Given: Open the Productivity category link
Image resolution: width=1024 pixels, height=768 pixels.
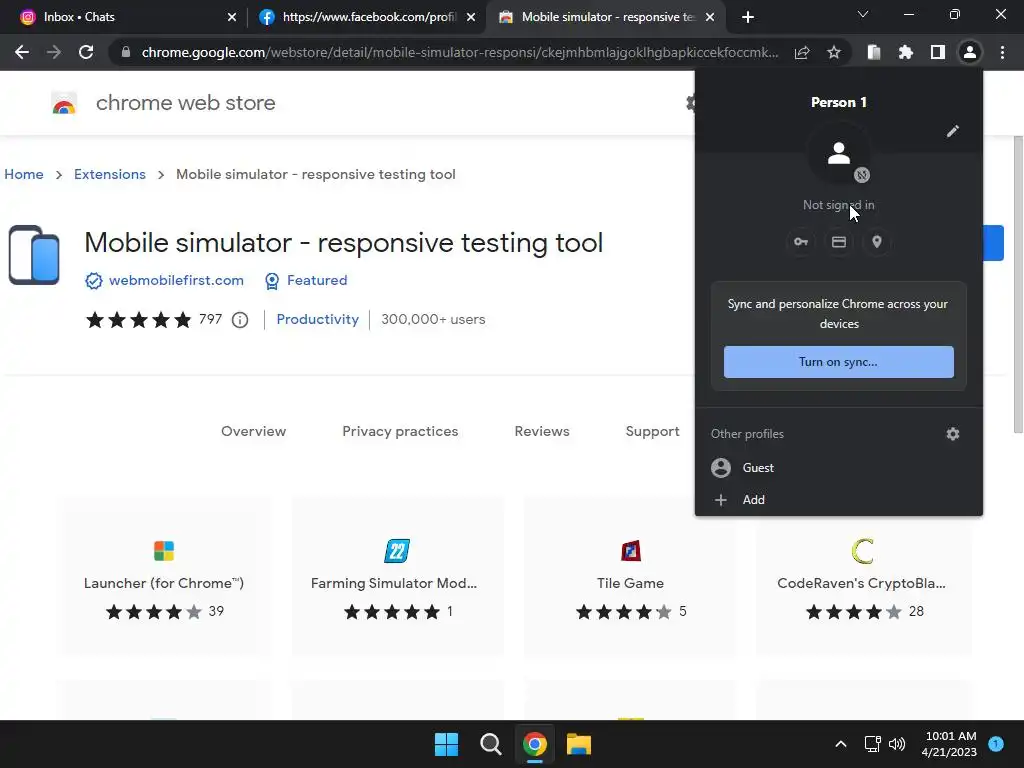Looking at the screenshot, I should pos(317,319).
